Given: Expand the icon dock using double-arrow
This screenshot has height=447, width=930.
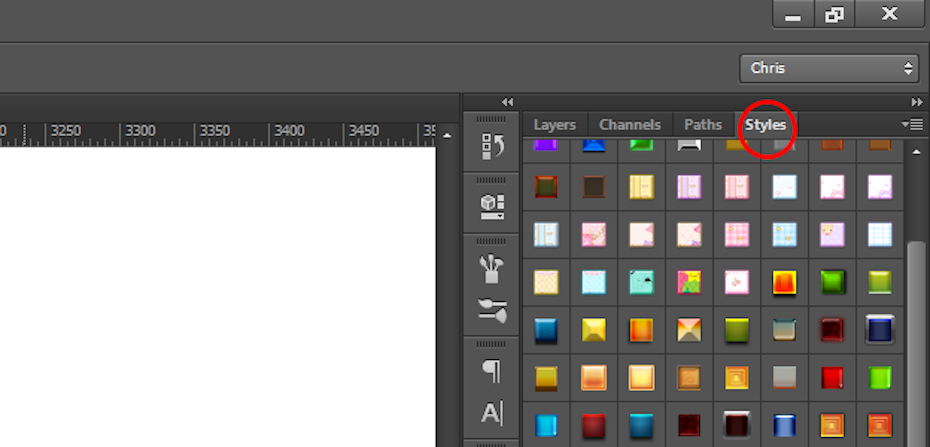Looking at the screenshot, I should [507, 102].
